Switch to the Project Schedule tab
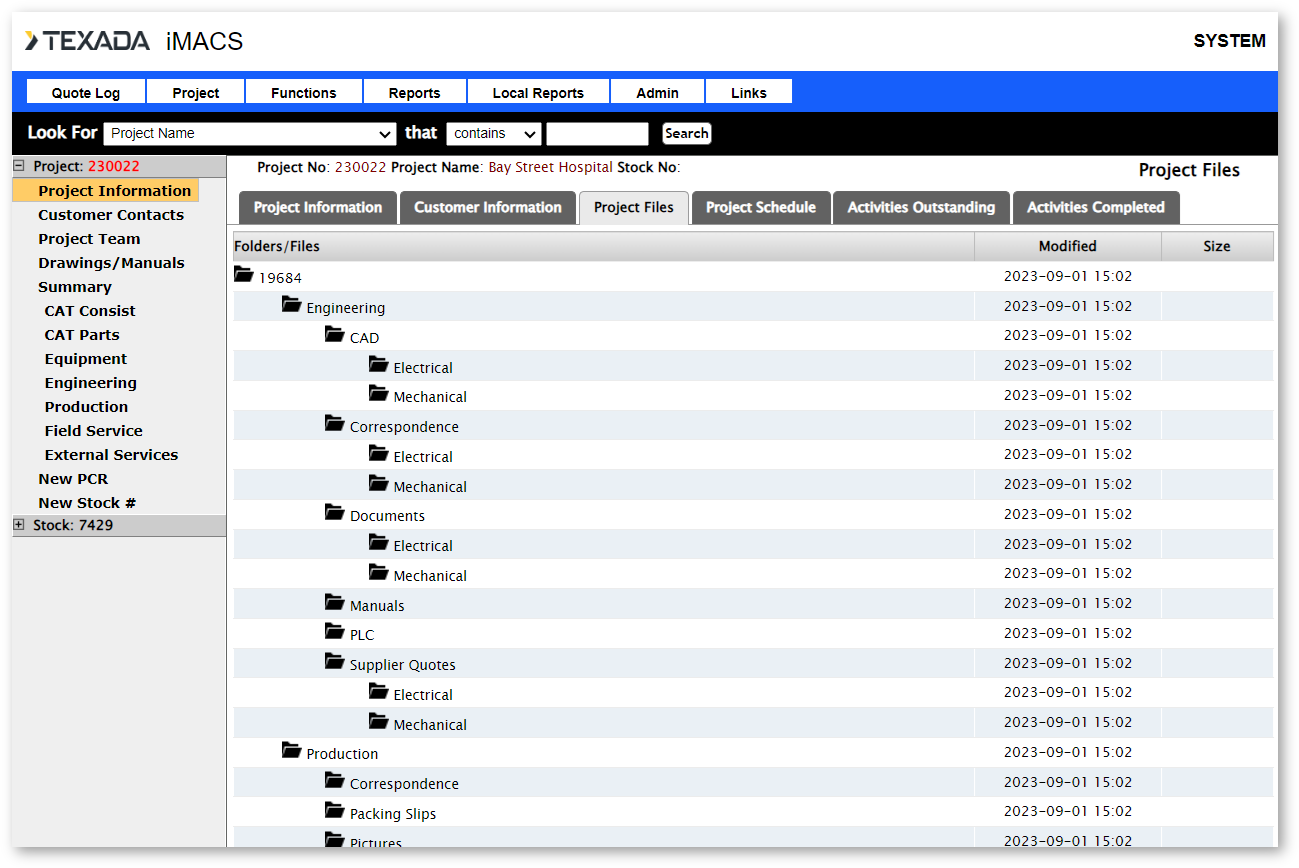 tap(760, 208)
